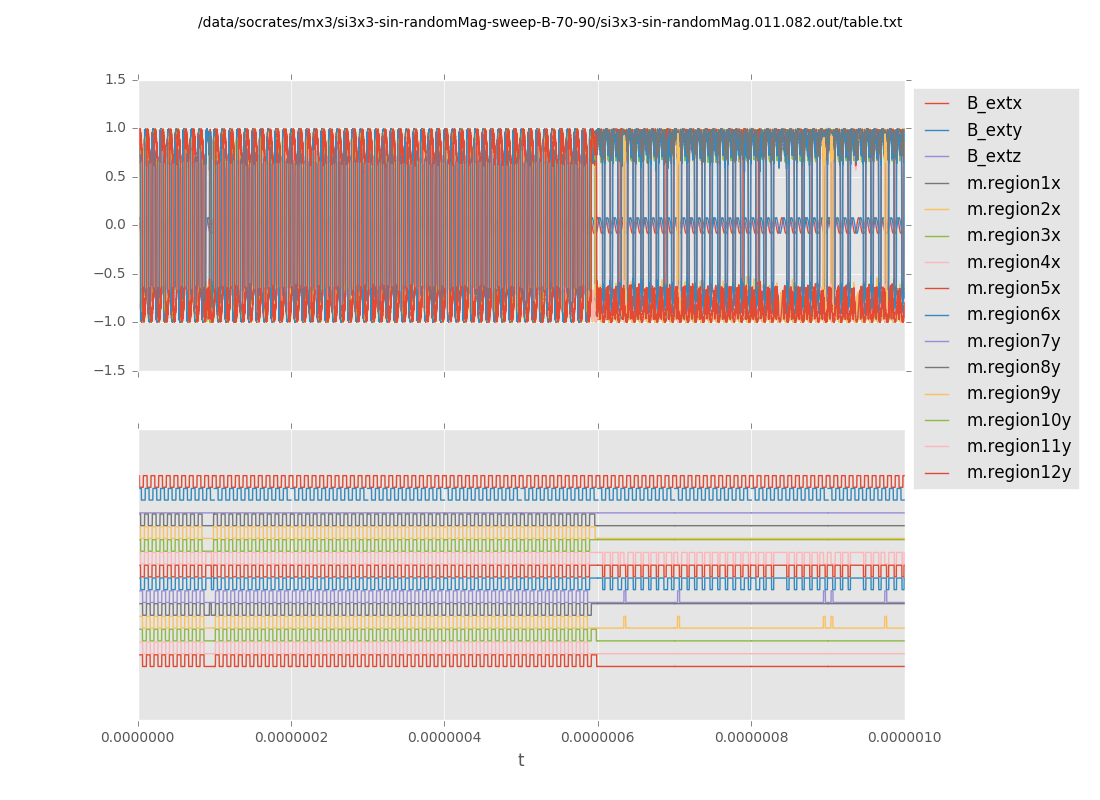Viewport: 1100px width, 800px height.
Task: Click the line swatch beside m.region10y
Action: coord(937,420)
